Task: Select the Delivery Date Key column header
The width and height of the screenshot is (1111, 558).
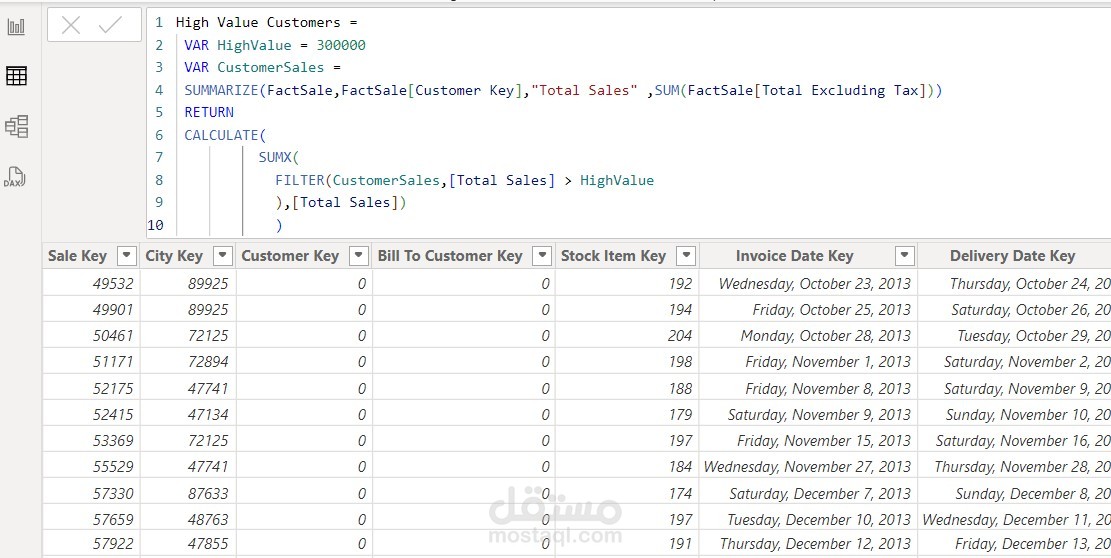Action: tap(1012, 256)
